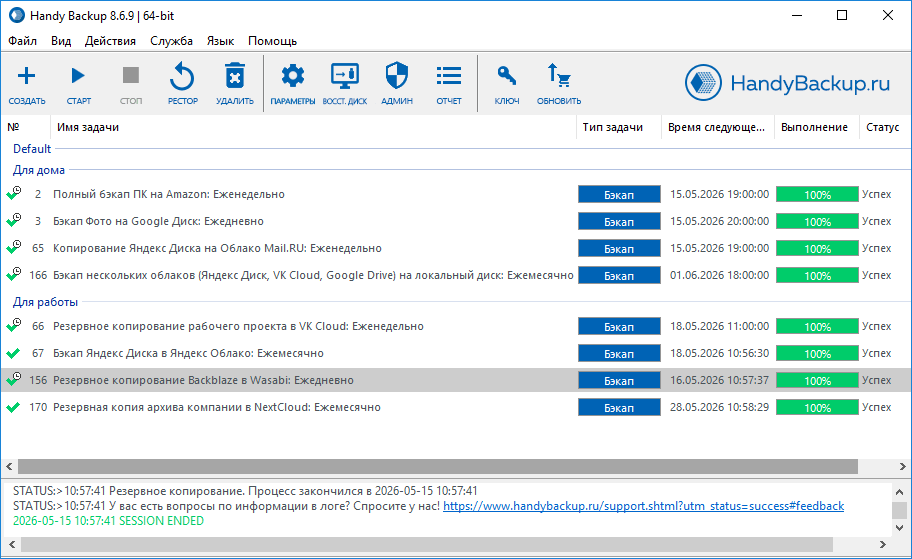The width and height of the screenshot is (912, 559).
Task: Click the Админ shield icon
Action: click(397, 76)
